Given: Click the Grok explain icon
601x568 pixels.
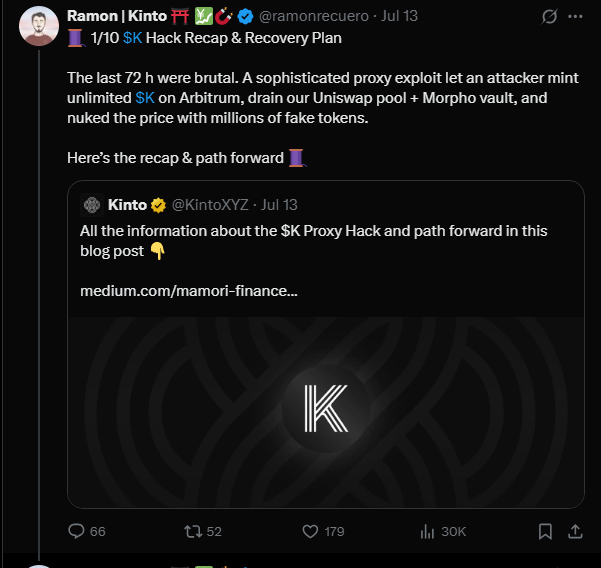Looking at the screenshot, I should coord(548,17).
